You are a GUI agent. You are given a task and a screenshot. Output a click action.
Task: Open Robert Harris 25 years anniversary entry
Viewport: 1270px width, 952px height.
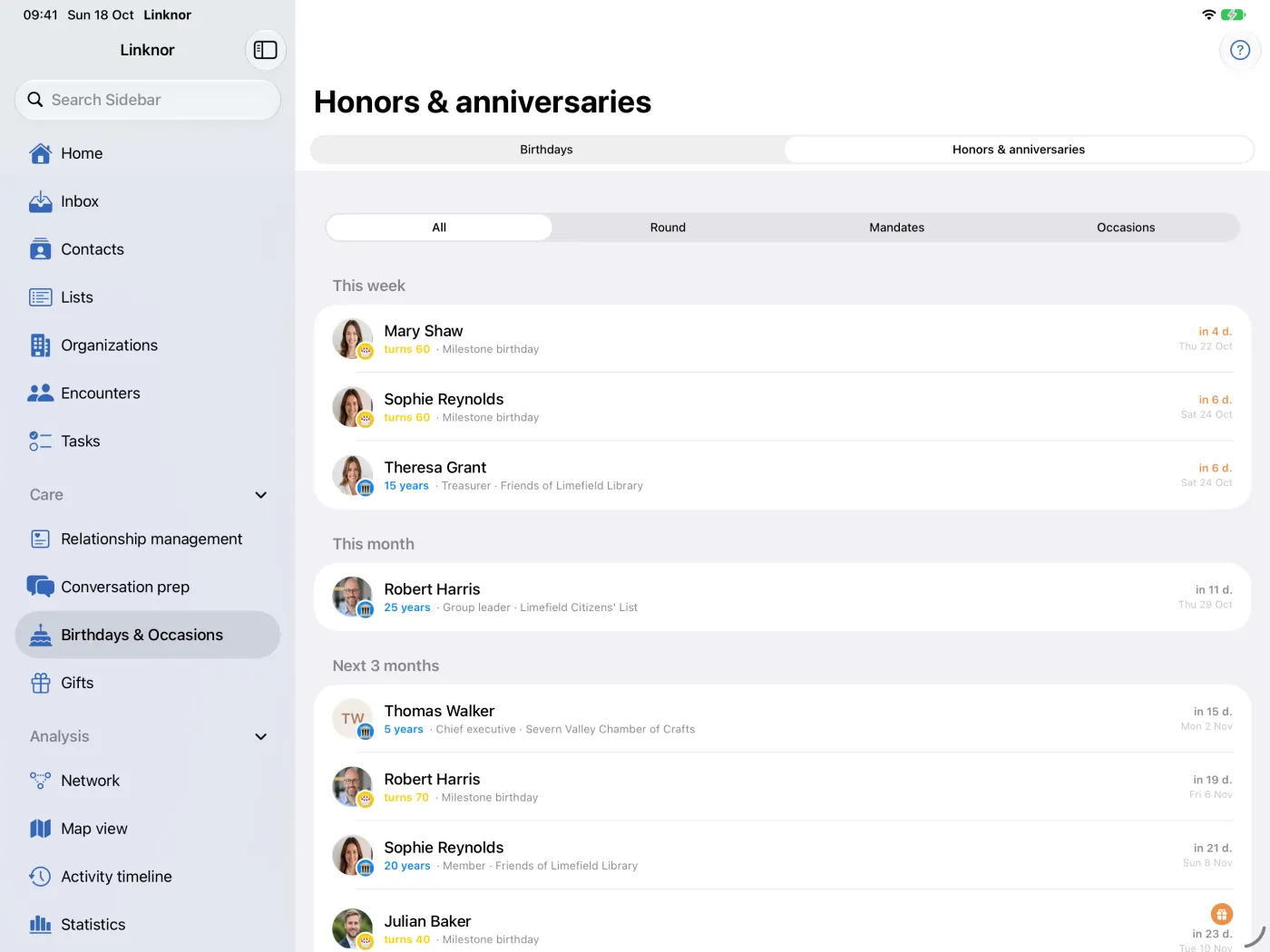pyautogui.click(x=782, y=597)
